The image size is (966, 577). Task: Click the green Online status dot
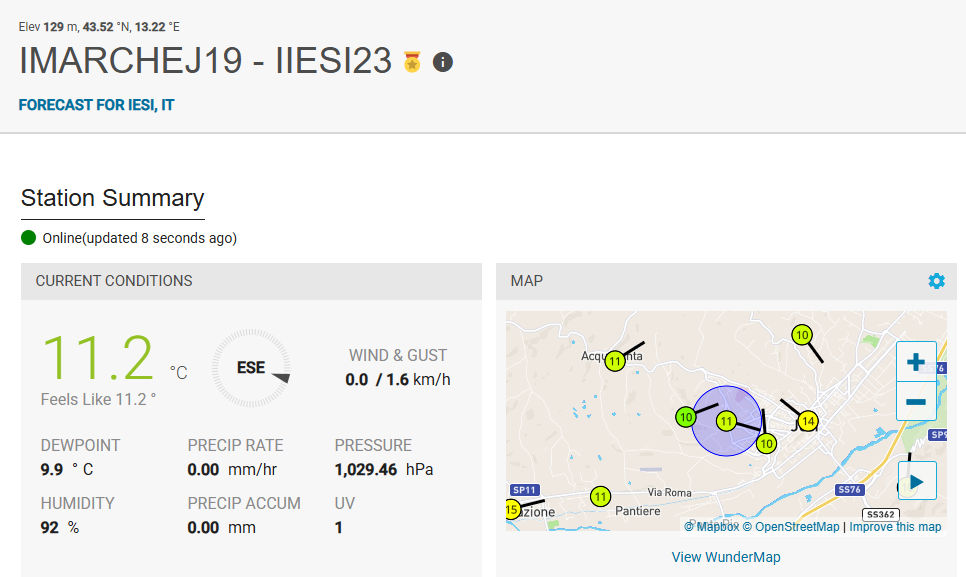[29, 238]
